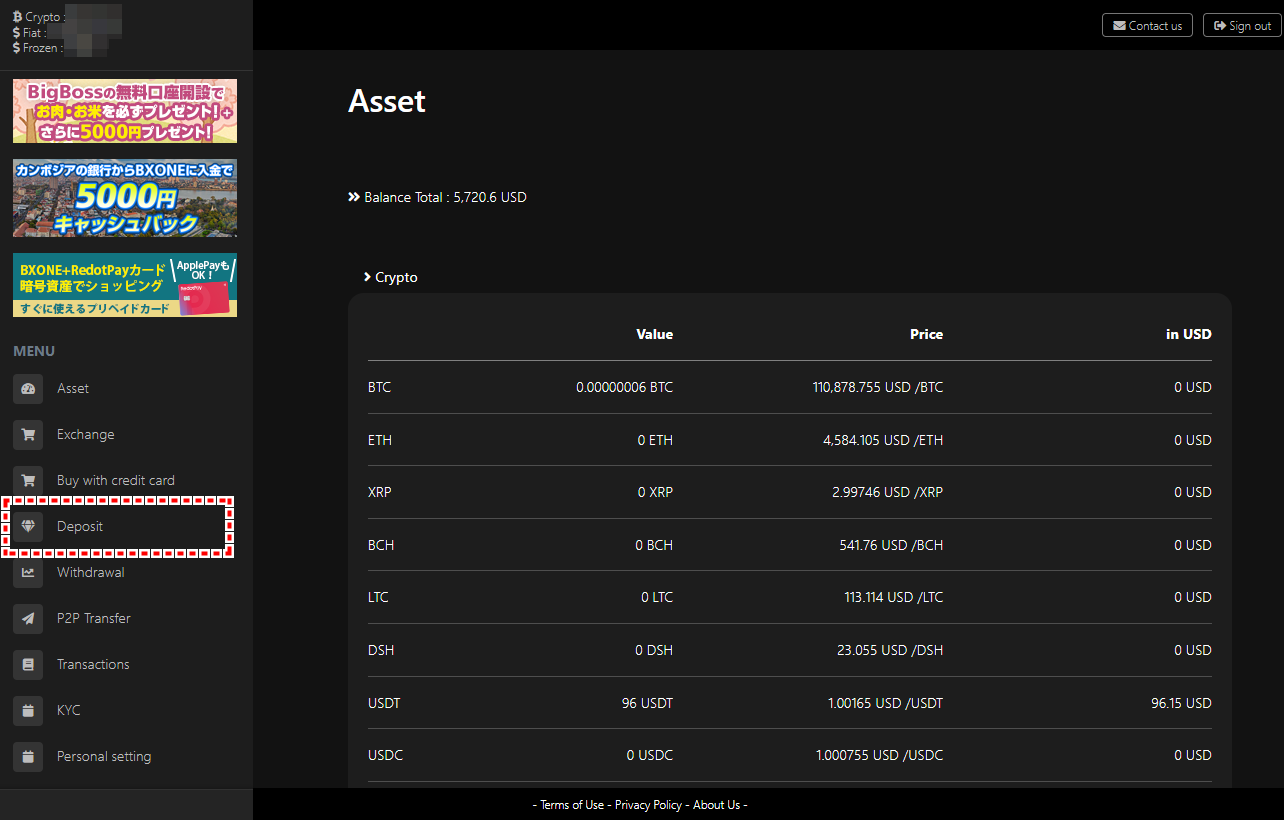Click the Buy with credit card icon
The width and height of the screenshot is (1284, 820).
pyautogui.click(x=28, y=480)
